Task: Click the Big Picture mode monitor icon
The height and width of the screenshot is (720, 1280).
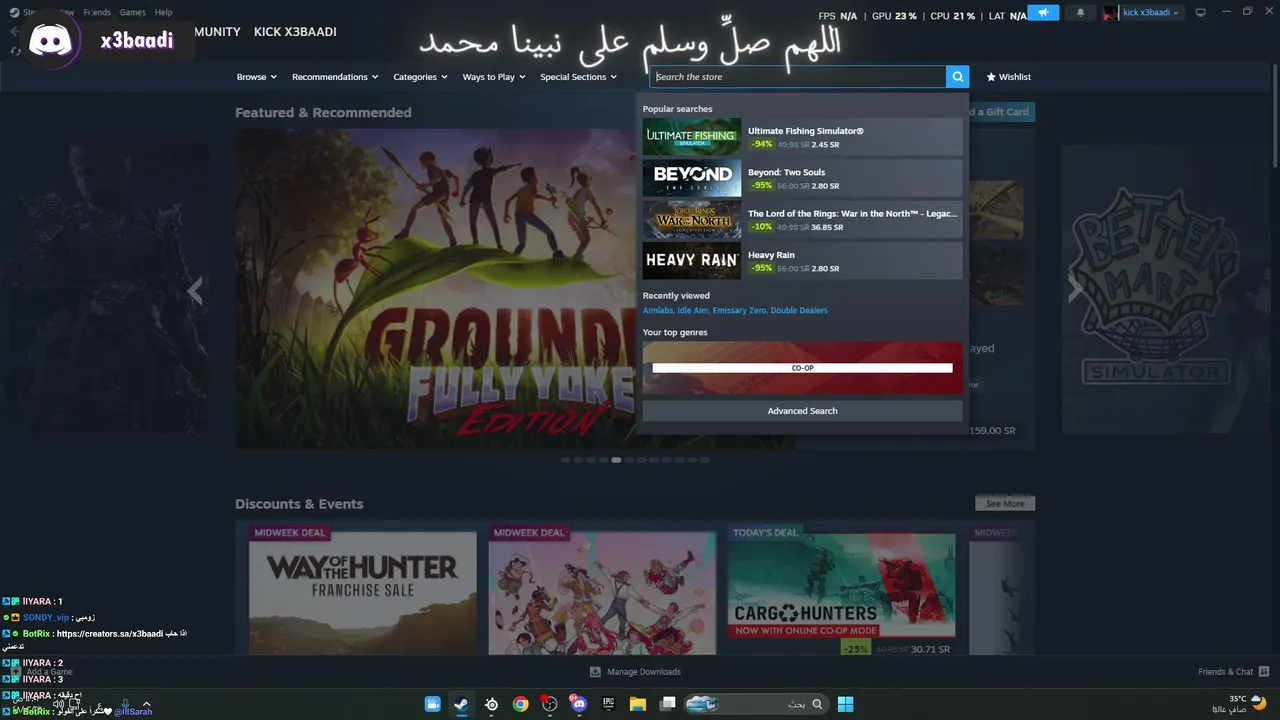Action: click(x=1200, y=13)
